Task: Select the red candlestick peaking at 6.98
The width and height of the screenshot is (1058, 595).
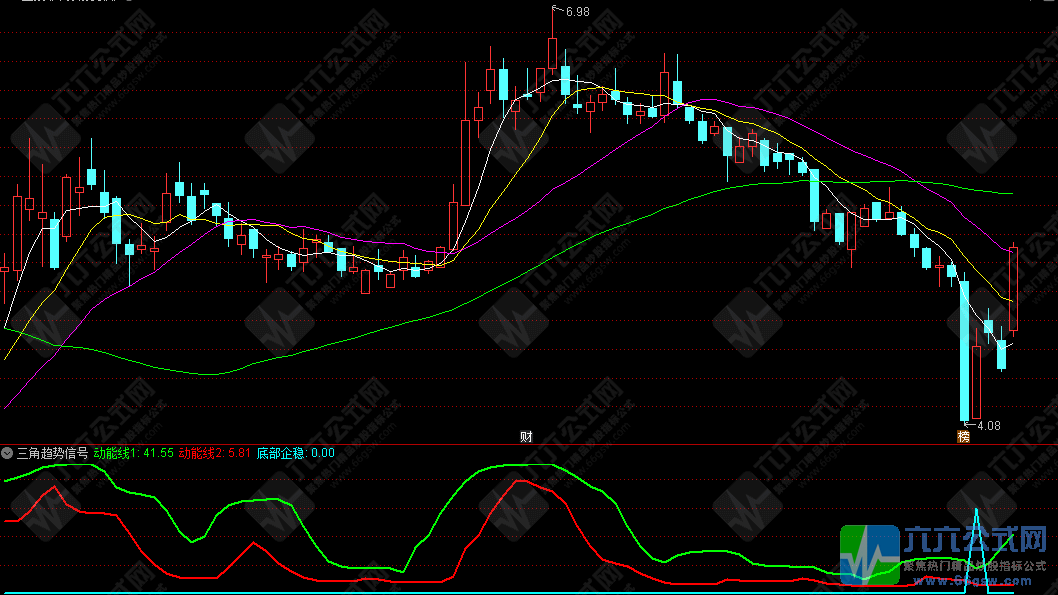Action: 552,53
